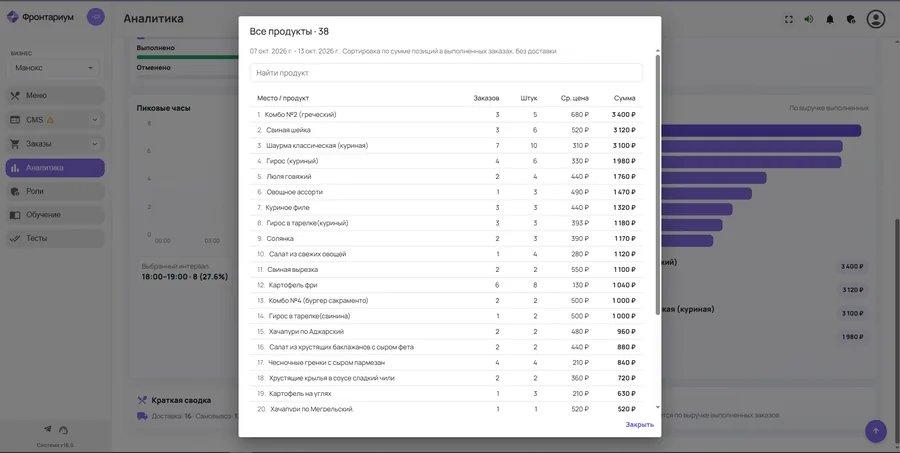Open the user profile avatar
Viewport: 900px width, 453px height.
876,19
